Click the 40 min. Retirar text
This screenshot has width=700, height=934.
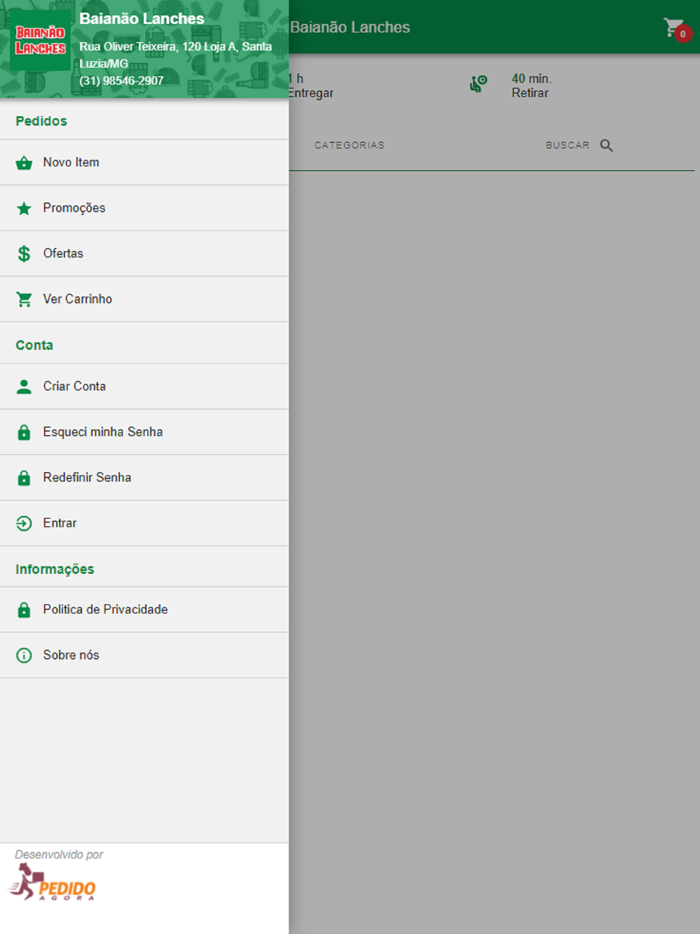pyautogui.click(x=531, y=86)
